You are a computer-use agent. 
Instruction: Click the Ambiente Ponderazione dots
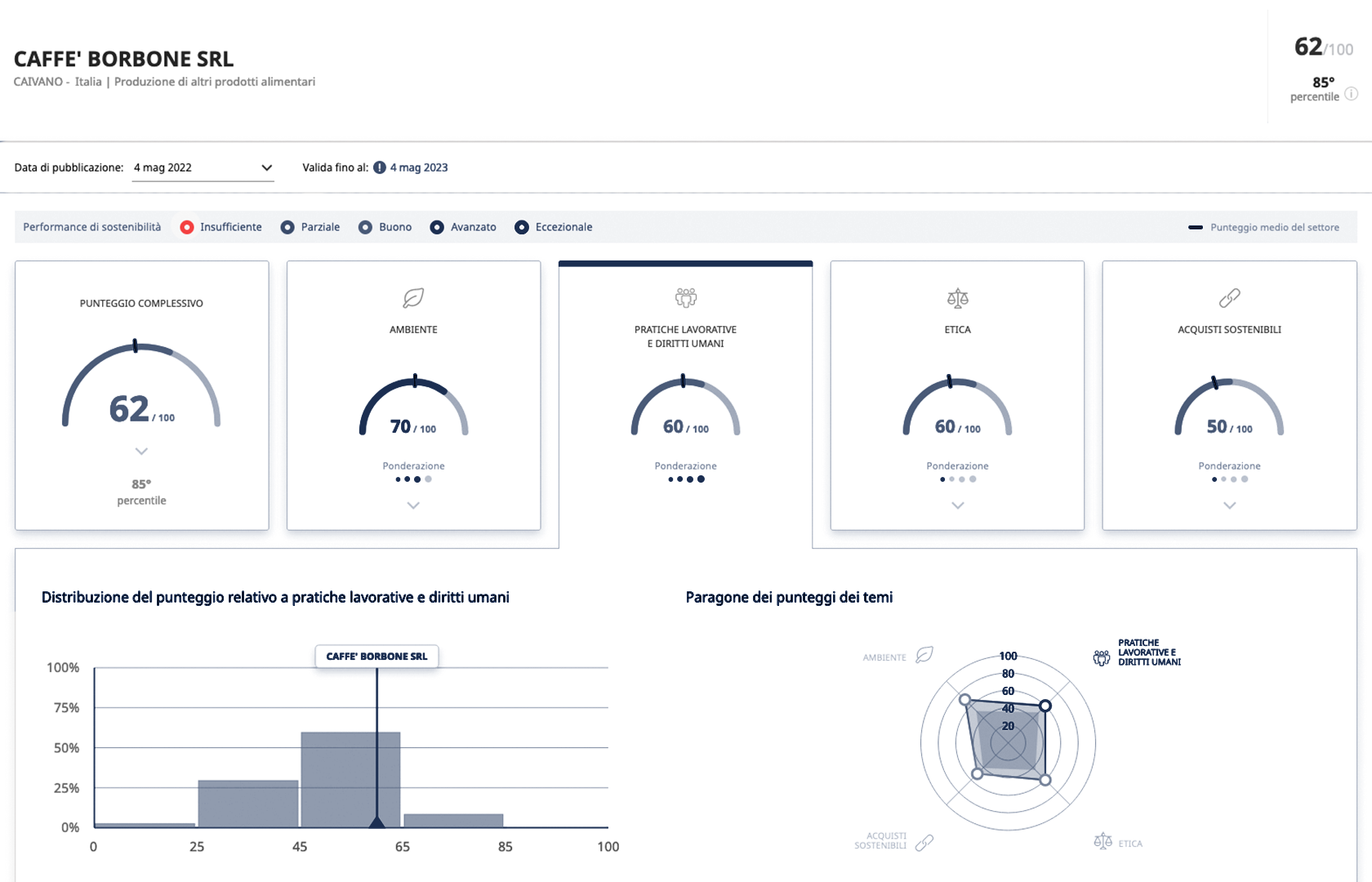click(413, 479)
